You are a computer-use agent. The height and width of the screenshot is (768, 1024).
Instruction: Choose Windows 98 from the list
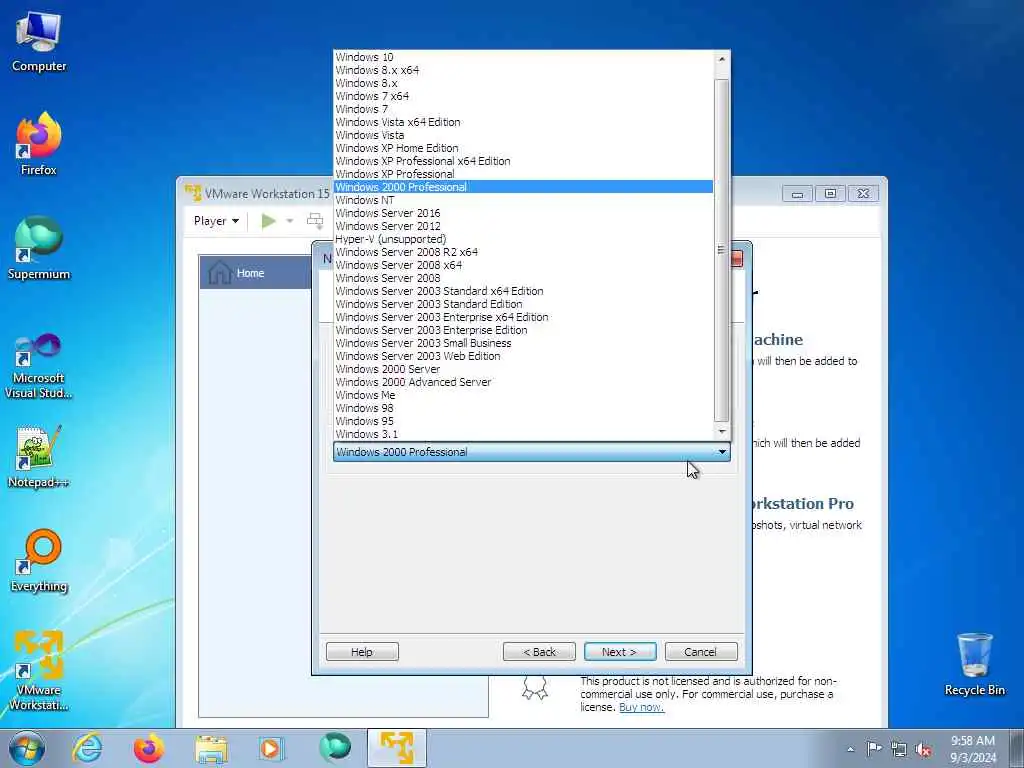tap(523, 408)
